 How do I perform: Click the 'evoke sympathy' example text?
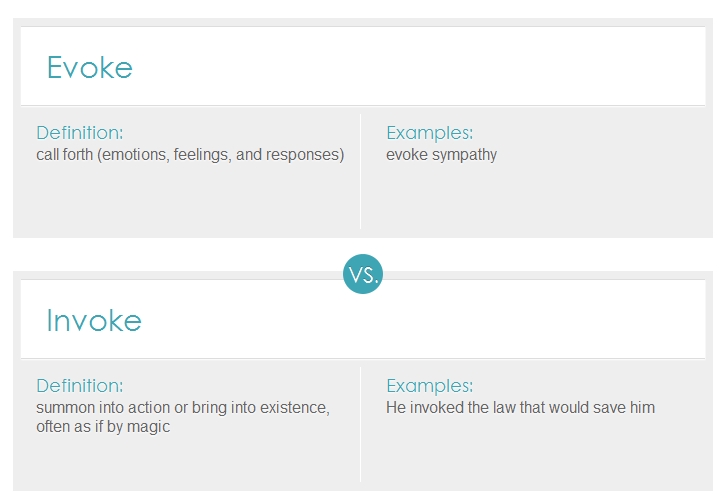(441, 155)
